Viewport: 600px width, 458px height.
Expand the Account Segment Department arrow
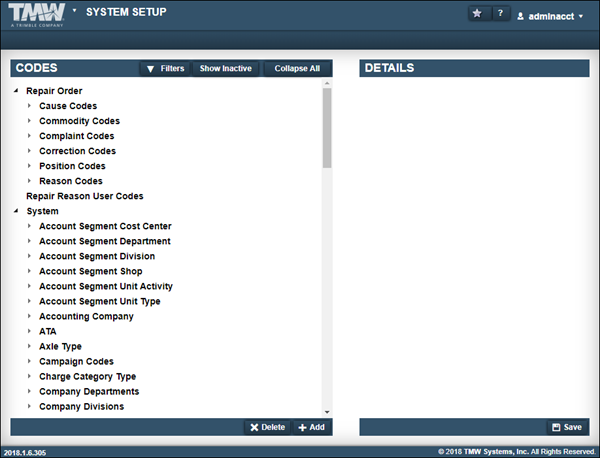[x=29, y=241]
